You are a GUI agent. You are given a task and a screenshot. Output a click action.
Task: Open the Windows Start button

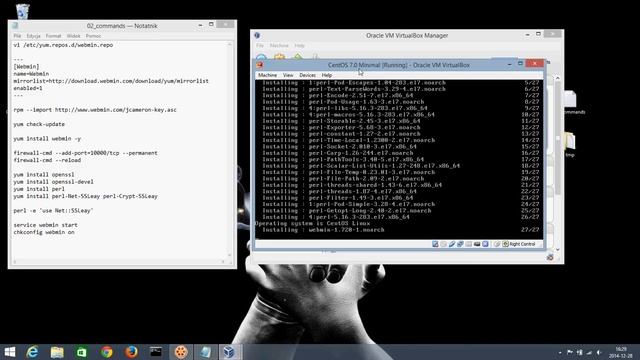click(x=9, y=352)
